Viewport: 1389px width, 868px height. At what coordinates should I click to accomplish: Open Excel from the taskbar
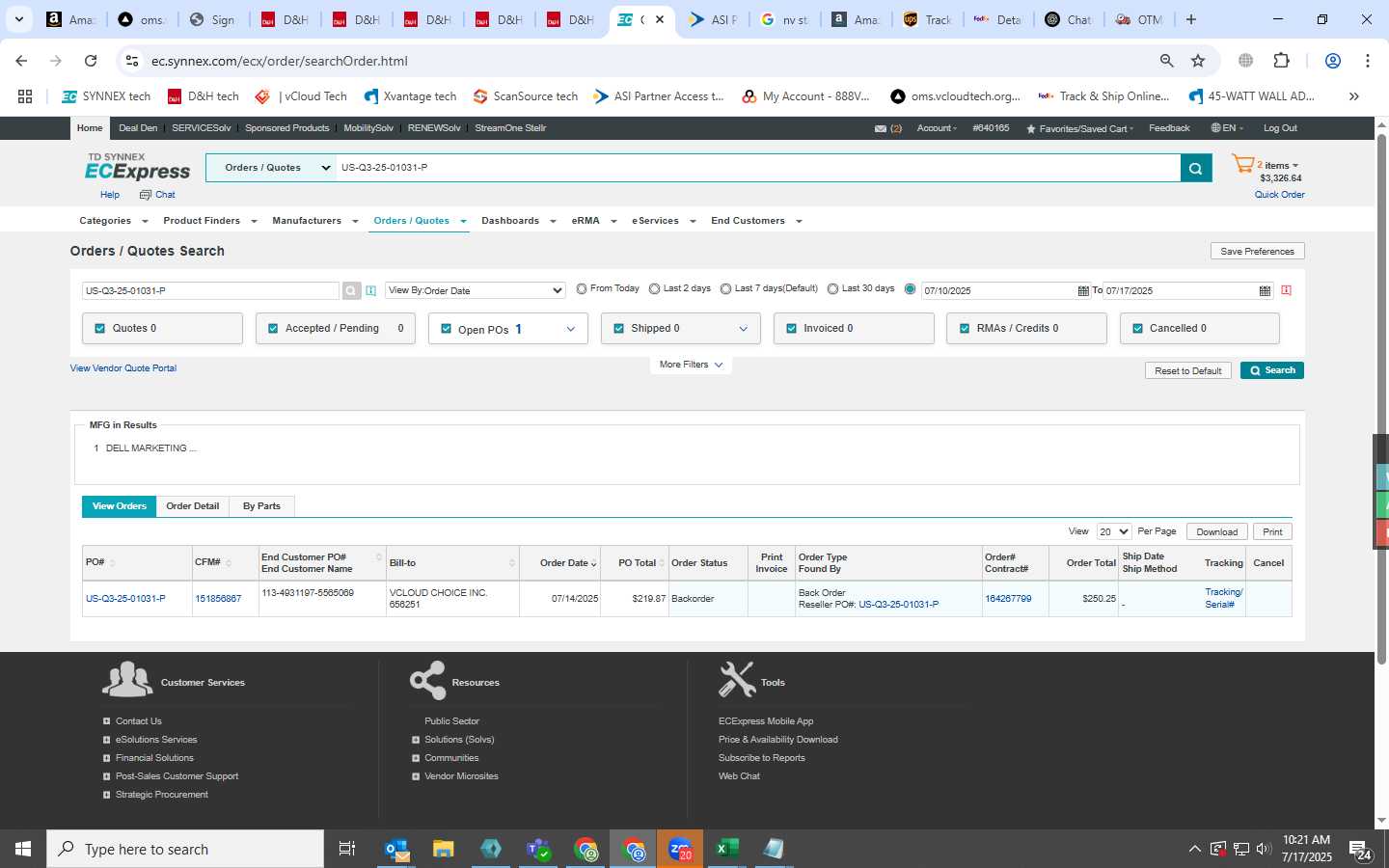pos(726,849)
